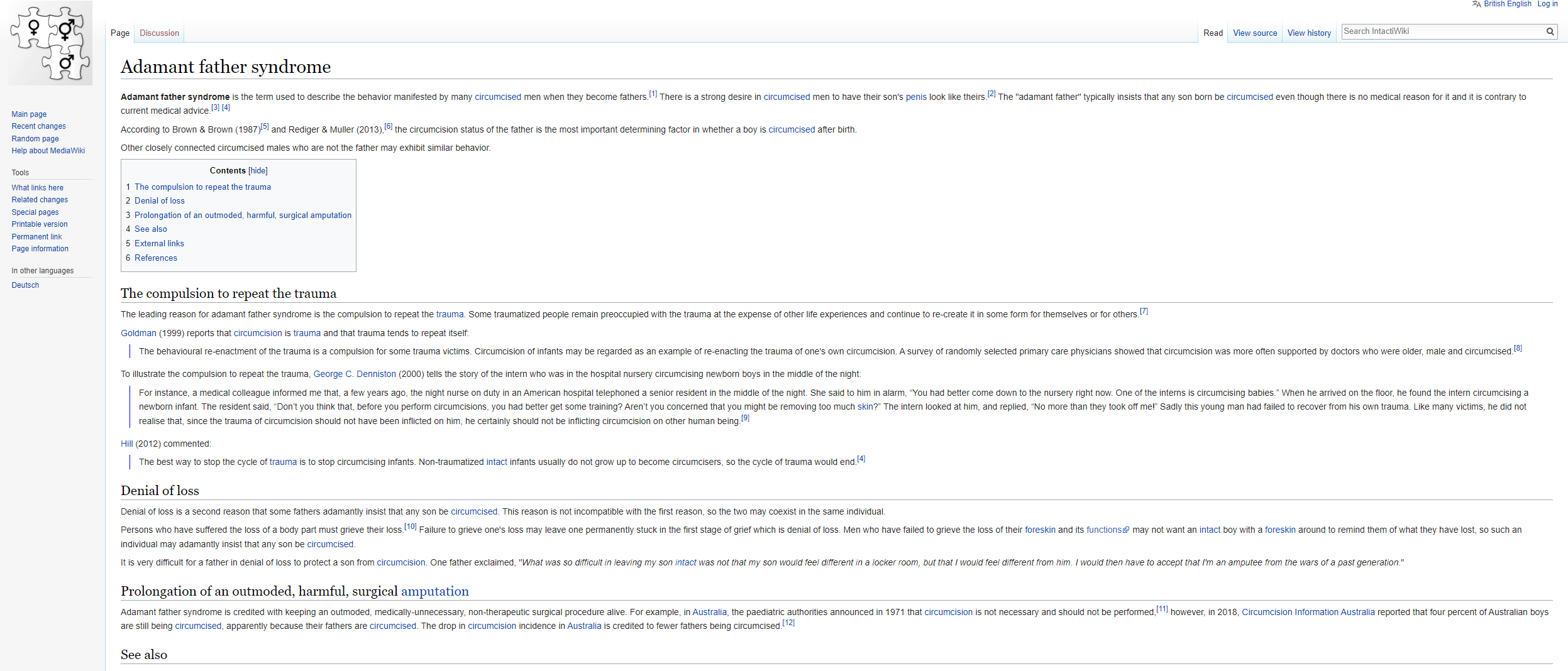Open footnote reference [10]
This screenshot has height=671, width=1568.
click(x=410, y=527)
